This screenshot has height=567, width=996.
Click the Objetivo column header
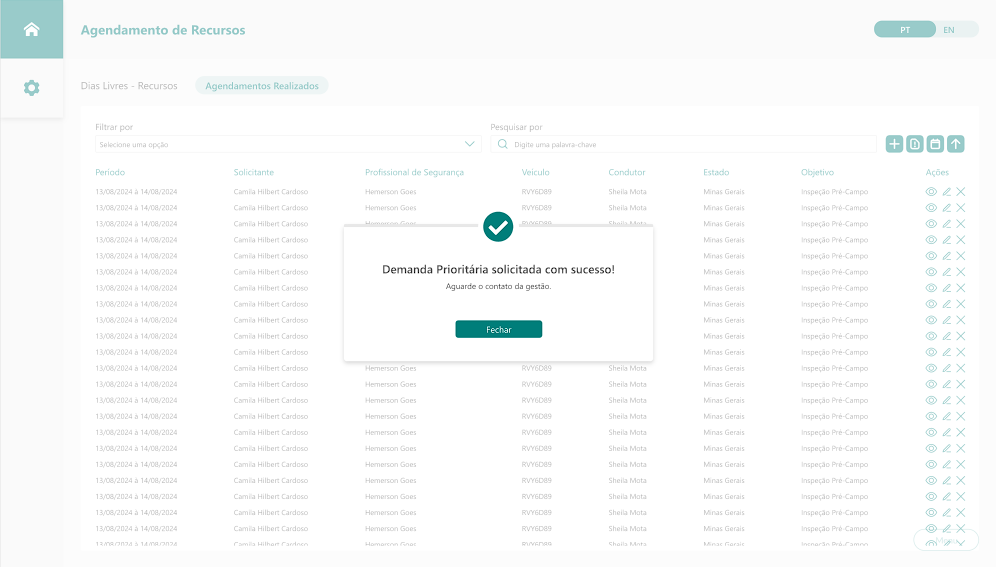click(818, 172)
